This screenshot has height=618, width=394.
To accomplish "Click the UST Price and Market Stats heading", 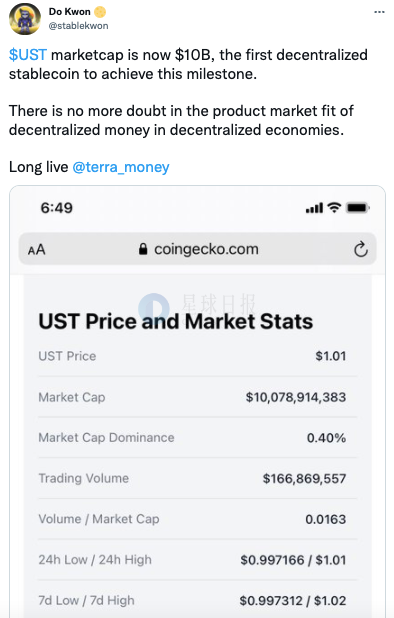I will [x=176, y=322].
